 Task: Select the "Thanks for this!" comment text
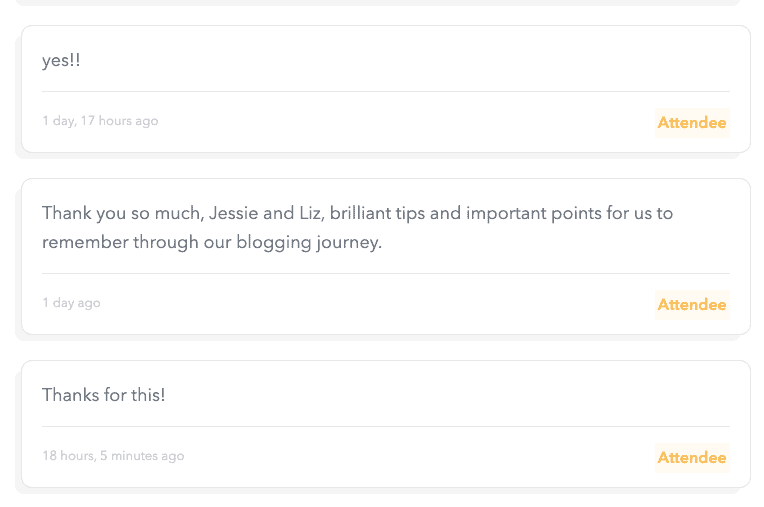pyautogui.click(x=104, y=395)
